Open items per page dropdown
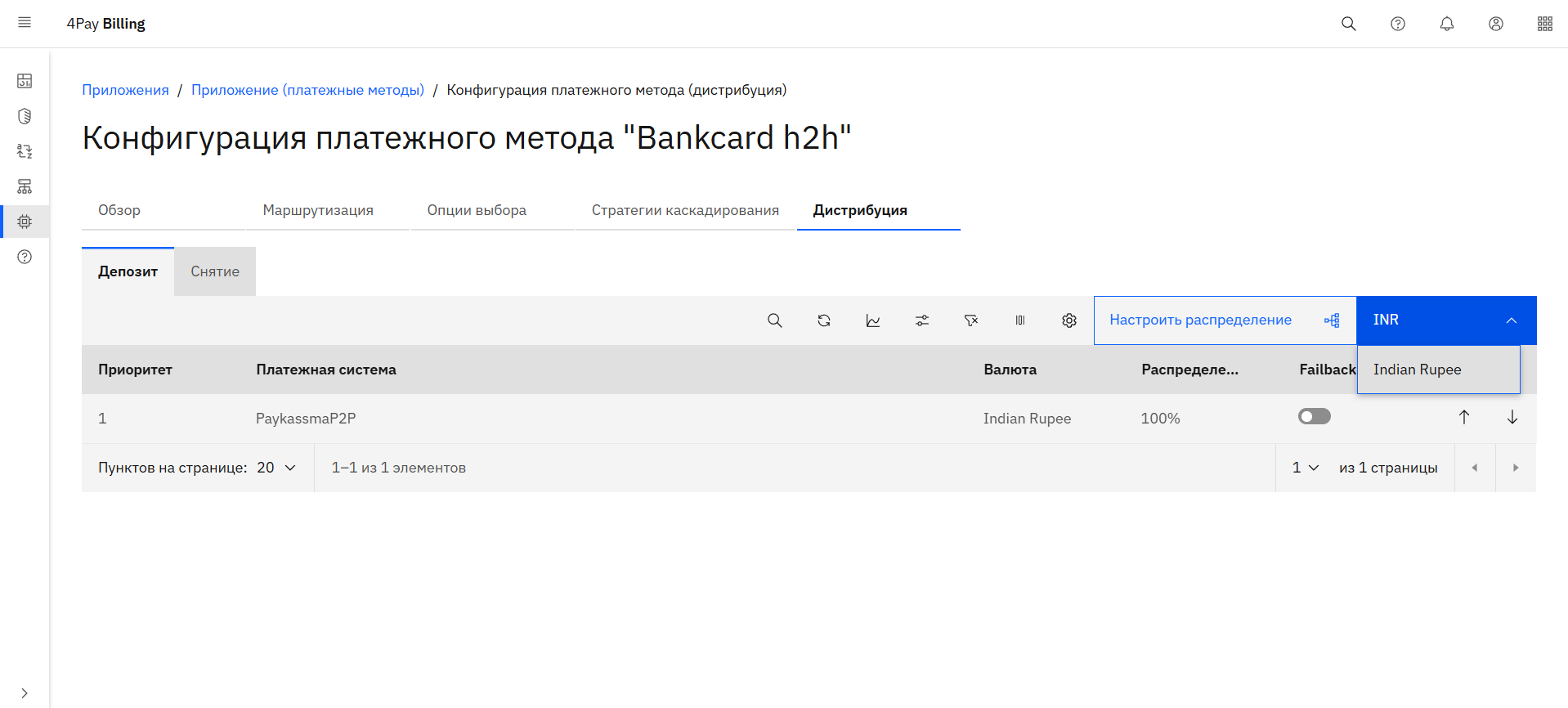 276,468
